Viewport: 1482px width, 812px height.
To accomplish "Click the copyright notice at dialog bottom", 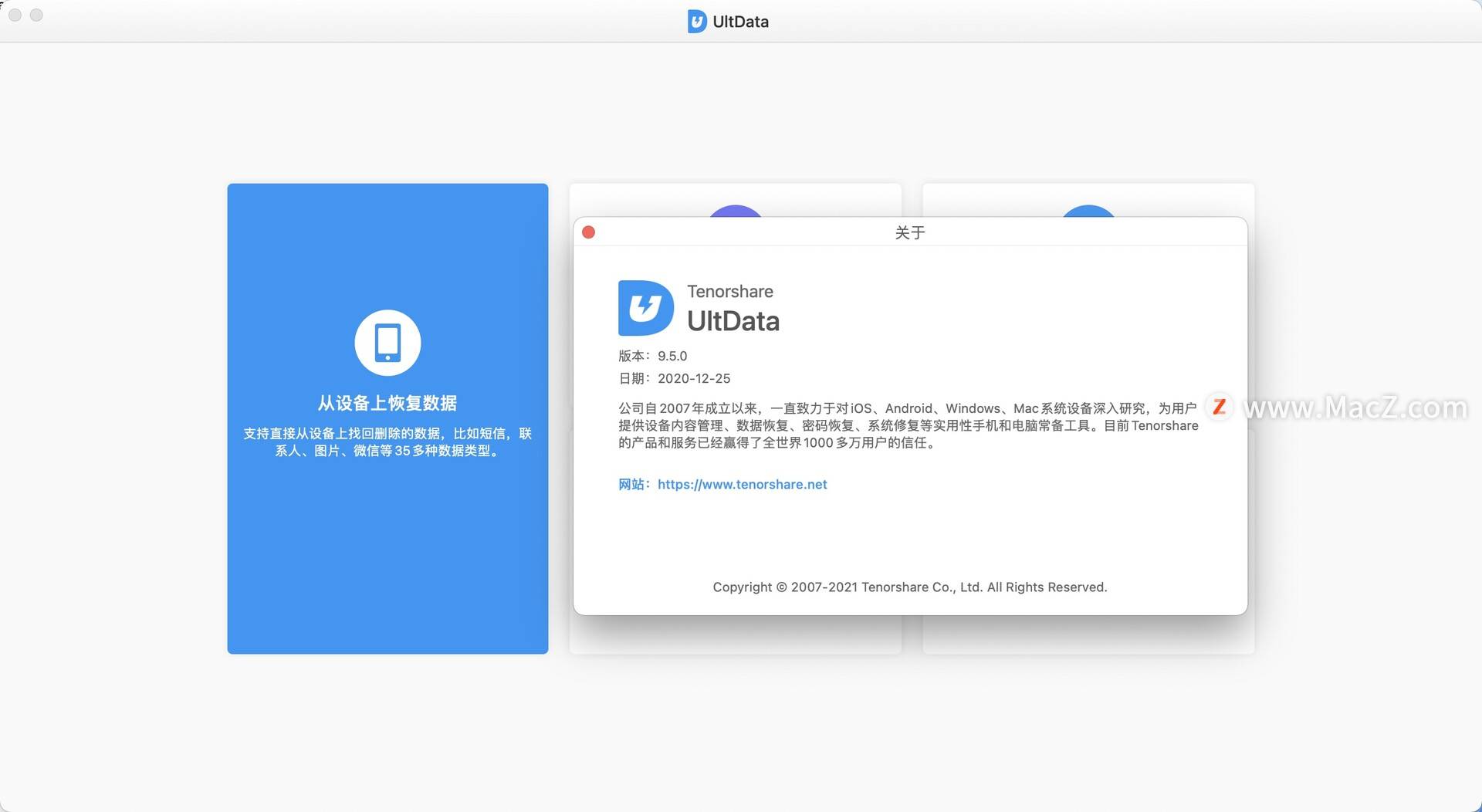I will click(x=909, y=587).
